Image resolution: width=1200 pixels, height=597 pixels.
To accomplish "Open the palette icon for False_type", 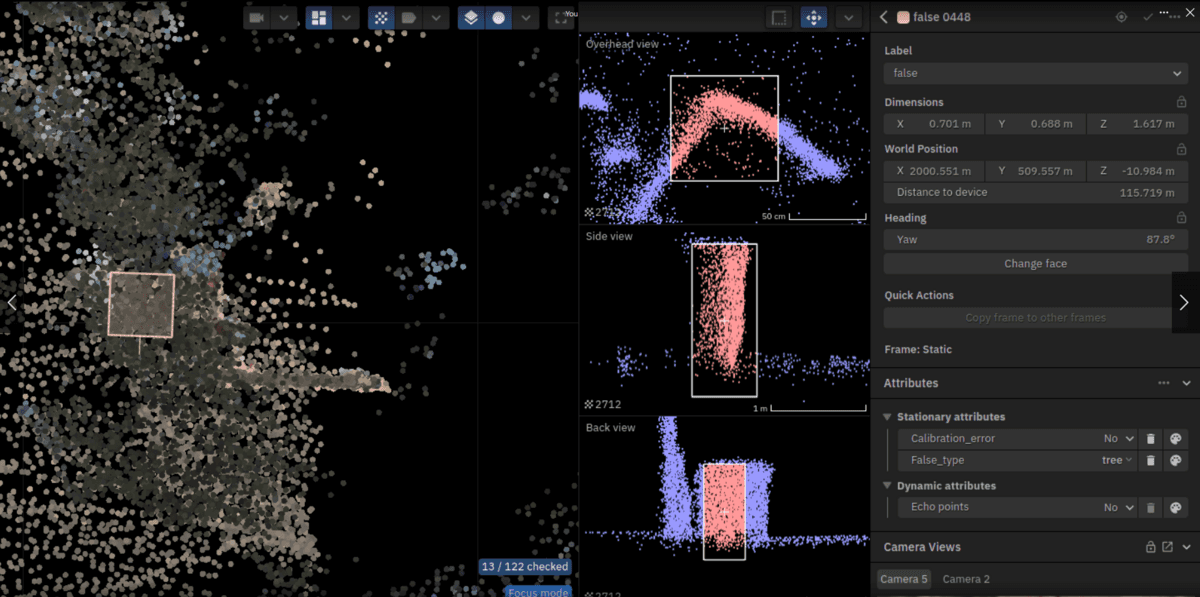I will (1176, 461).
